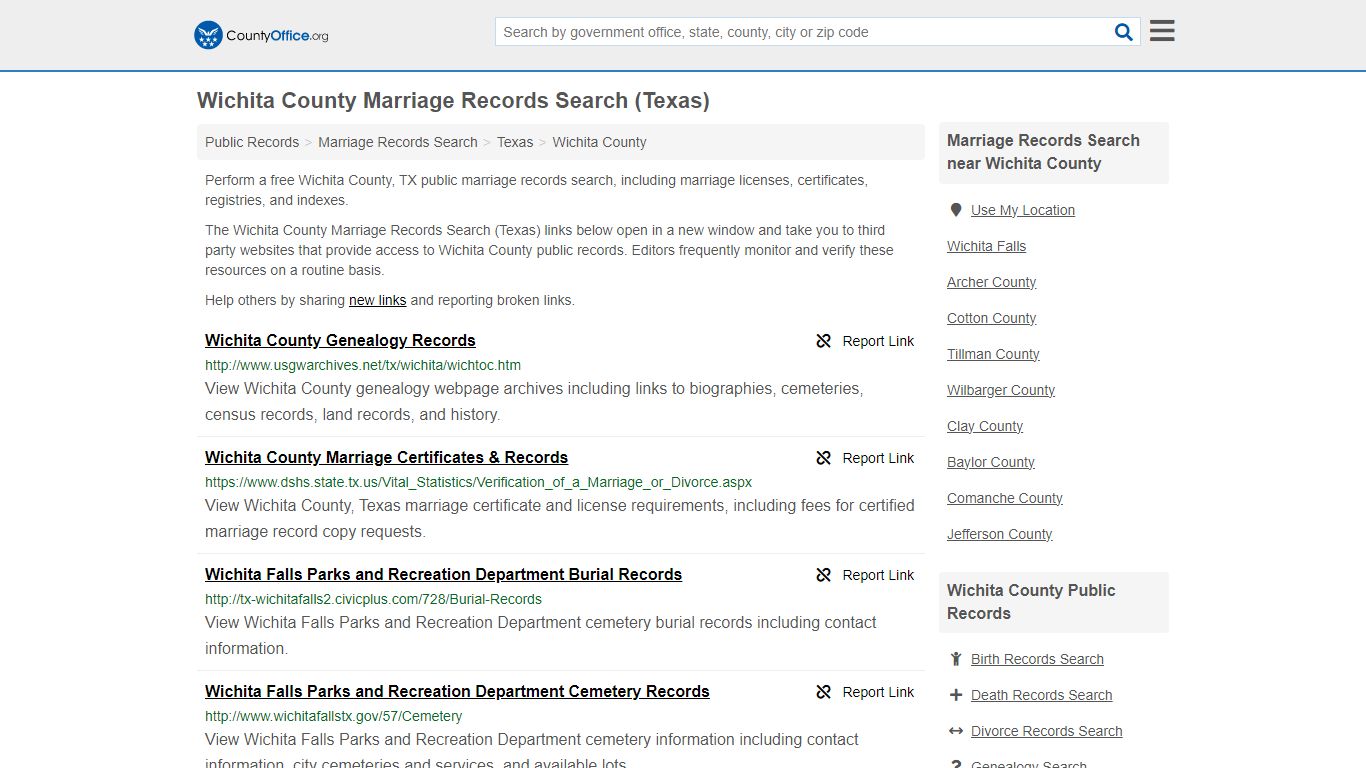Click the Divorce Records arrows icon

(x=956, y=731)
